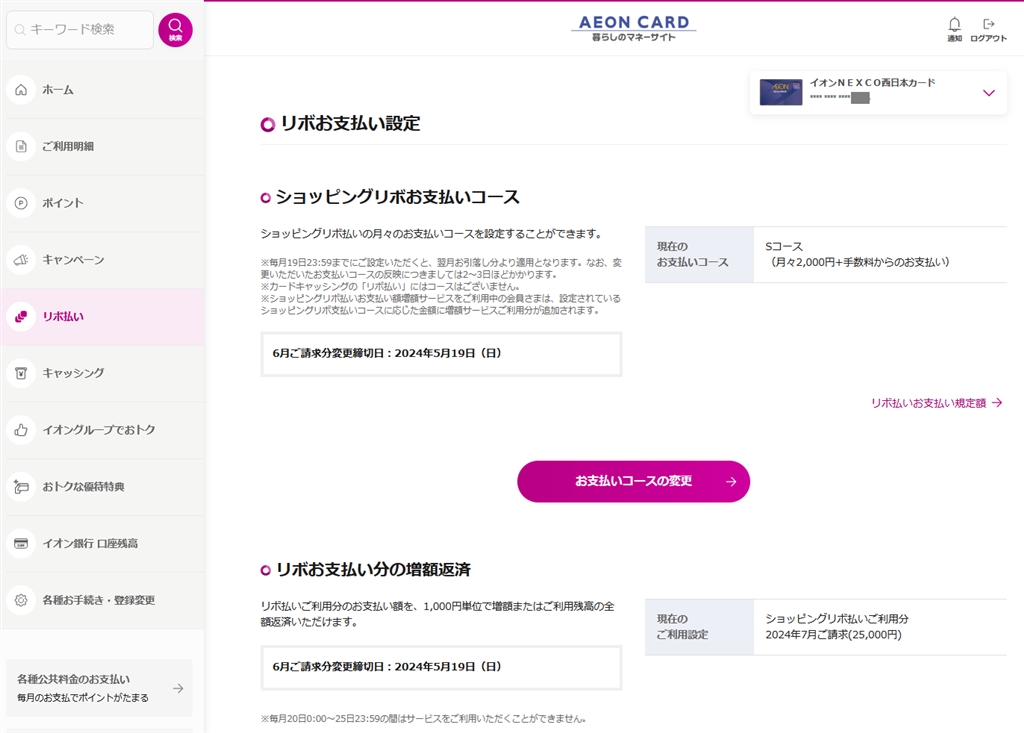Click the リボ払い coins icon
The width and height of the screenshot is (1024, 733).
[x=21, y=317]
